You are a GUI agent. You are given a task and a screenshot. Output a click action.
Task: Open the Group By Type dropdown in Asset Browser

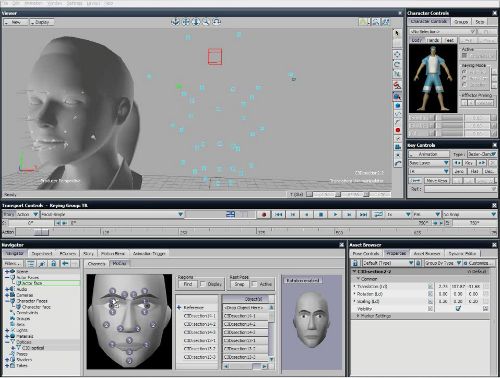pos(443,263)
